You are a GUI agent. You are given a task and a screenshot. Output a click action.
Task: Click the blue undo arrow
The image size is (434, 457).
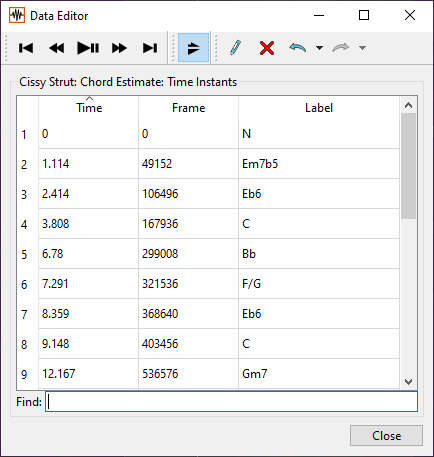click(298, 48)
